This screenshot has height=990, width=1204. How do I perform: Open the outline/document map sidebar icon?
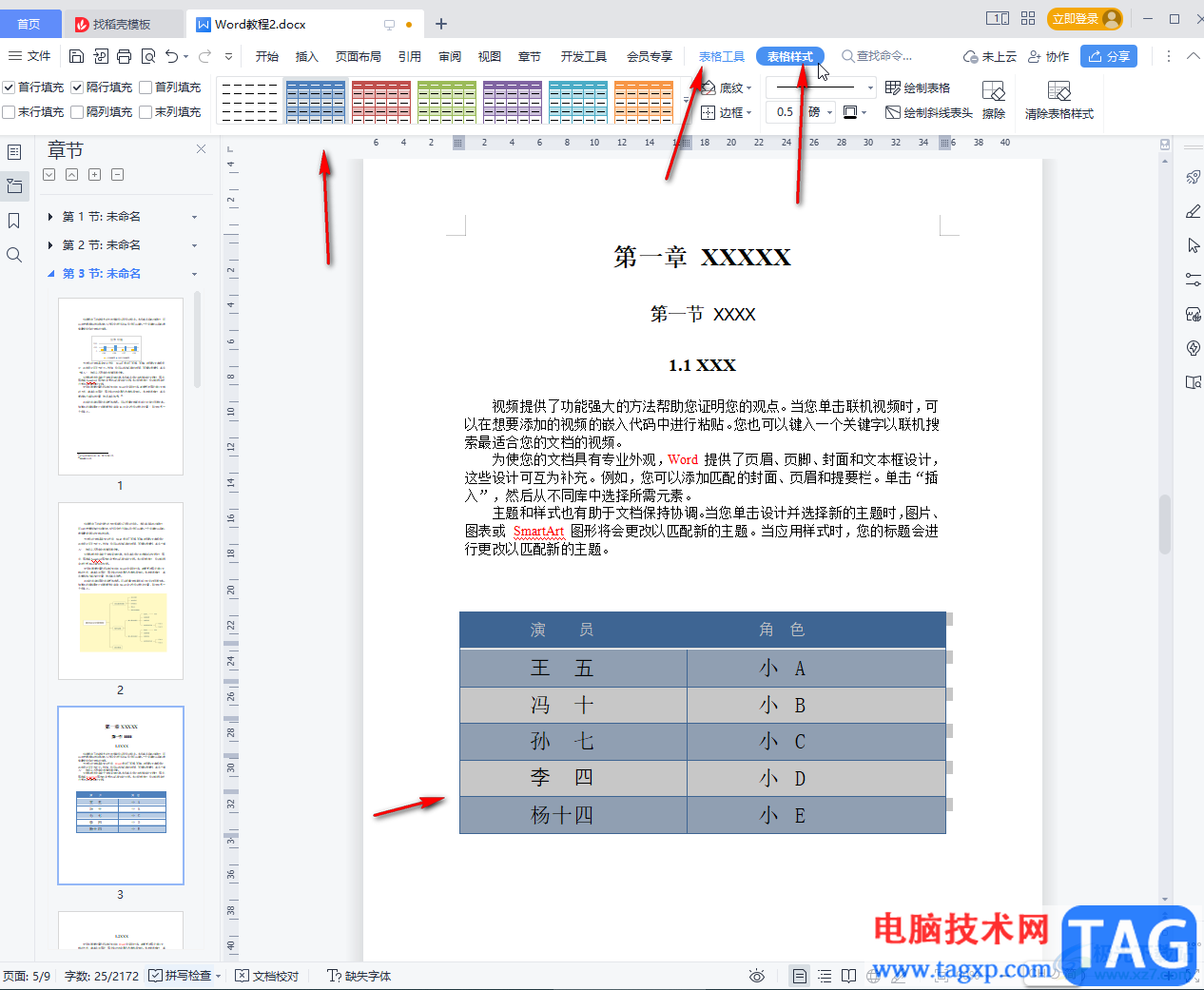click(x=14, y=152)
